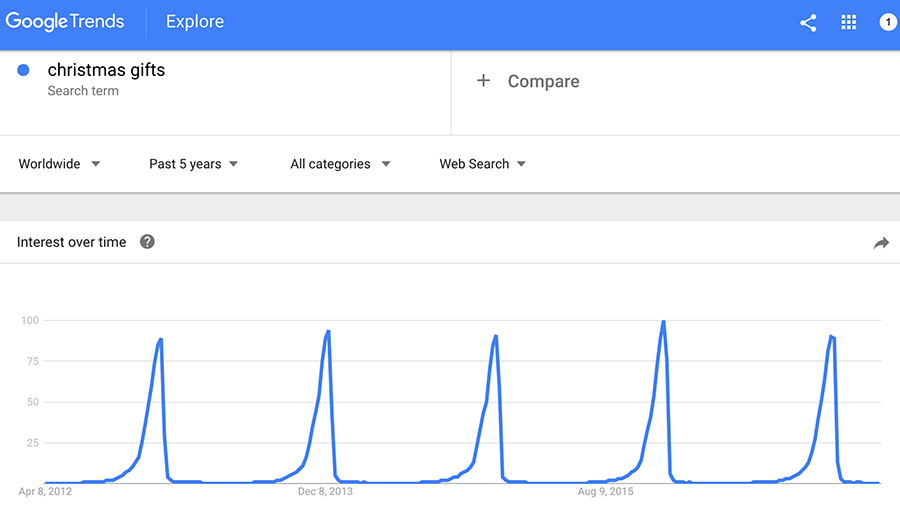
Task: Open the Google apps grid
Action: 849,23
